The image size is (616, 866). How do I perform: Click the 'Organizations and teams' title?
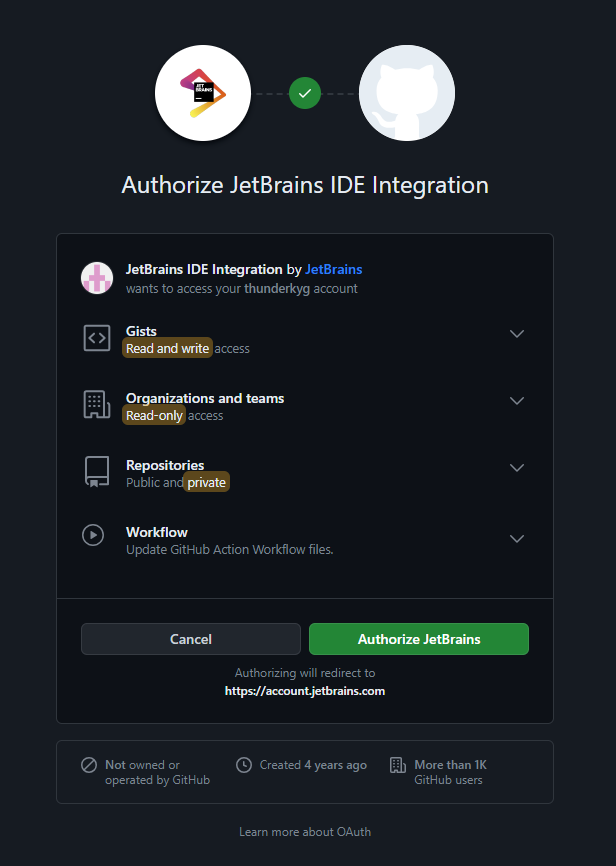tap(205, 398)
